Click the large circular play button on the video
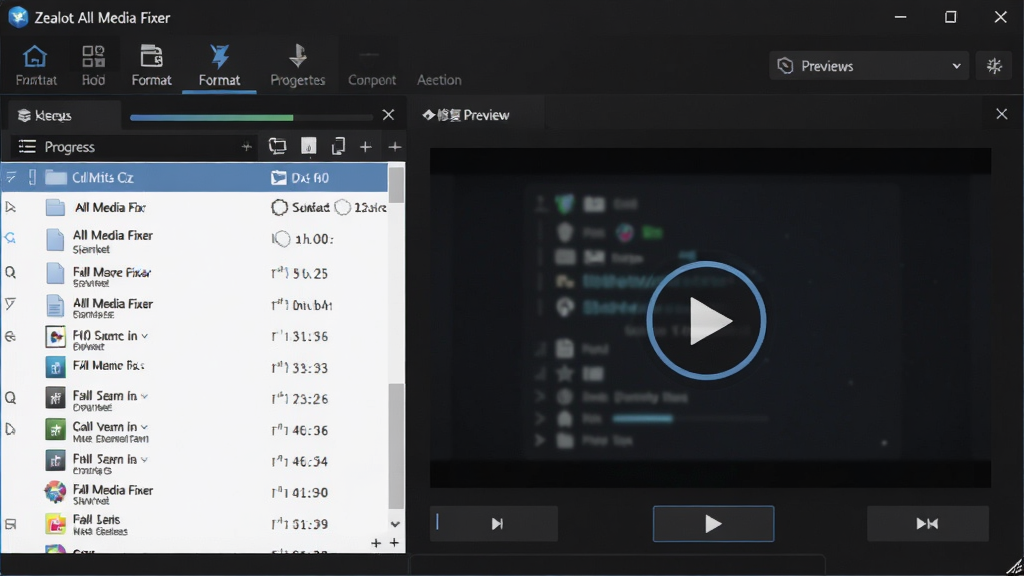 pyautogui.click(x=706, y=320)
